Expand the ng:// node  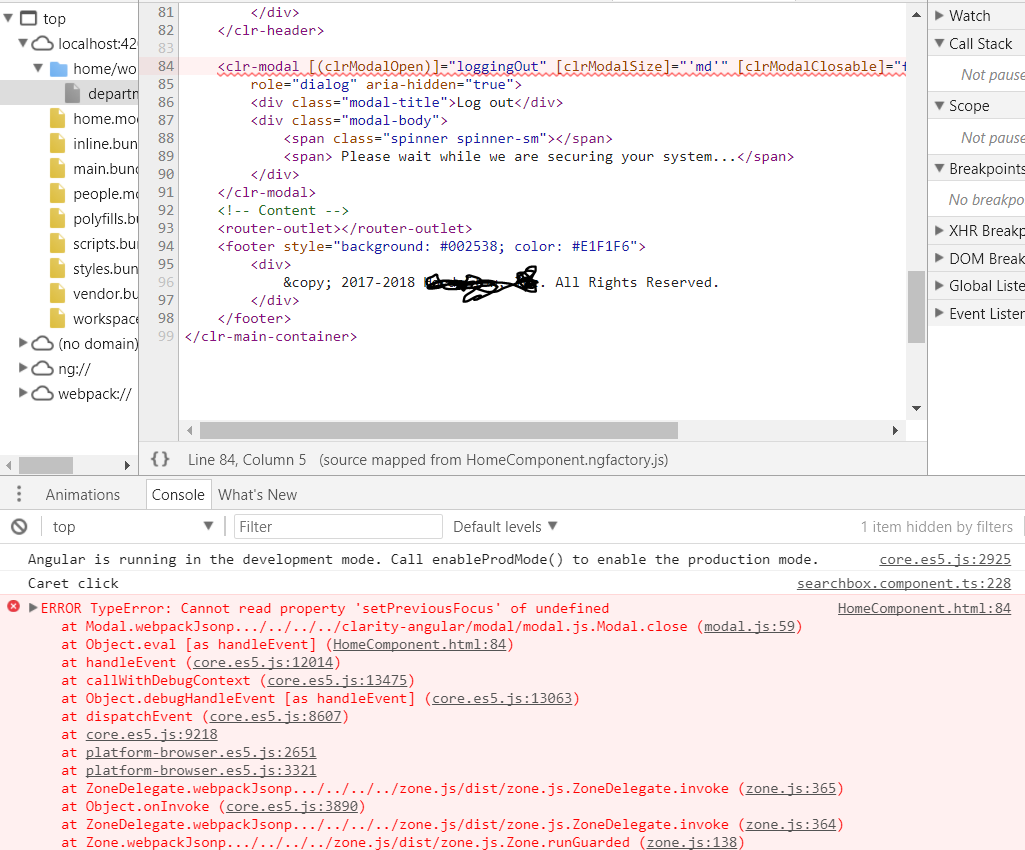(x=23, y=367)
